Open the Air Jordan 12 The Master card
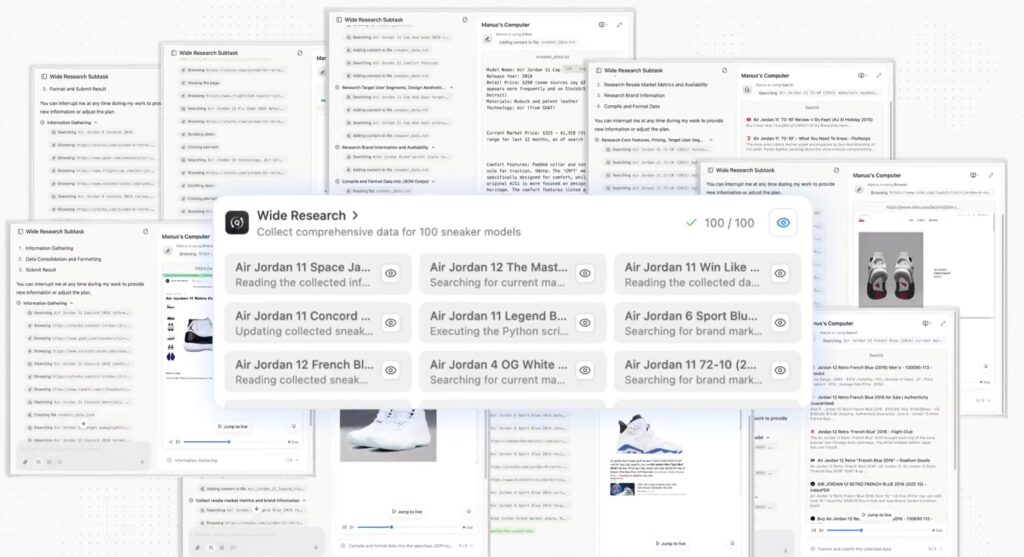 [513, 274]
